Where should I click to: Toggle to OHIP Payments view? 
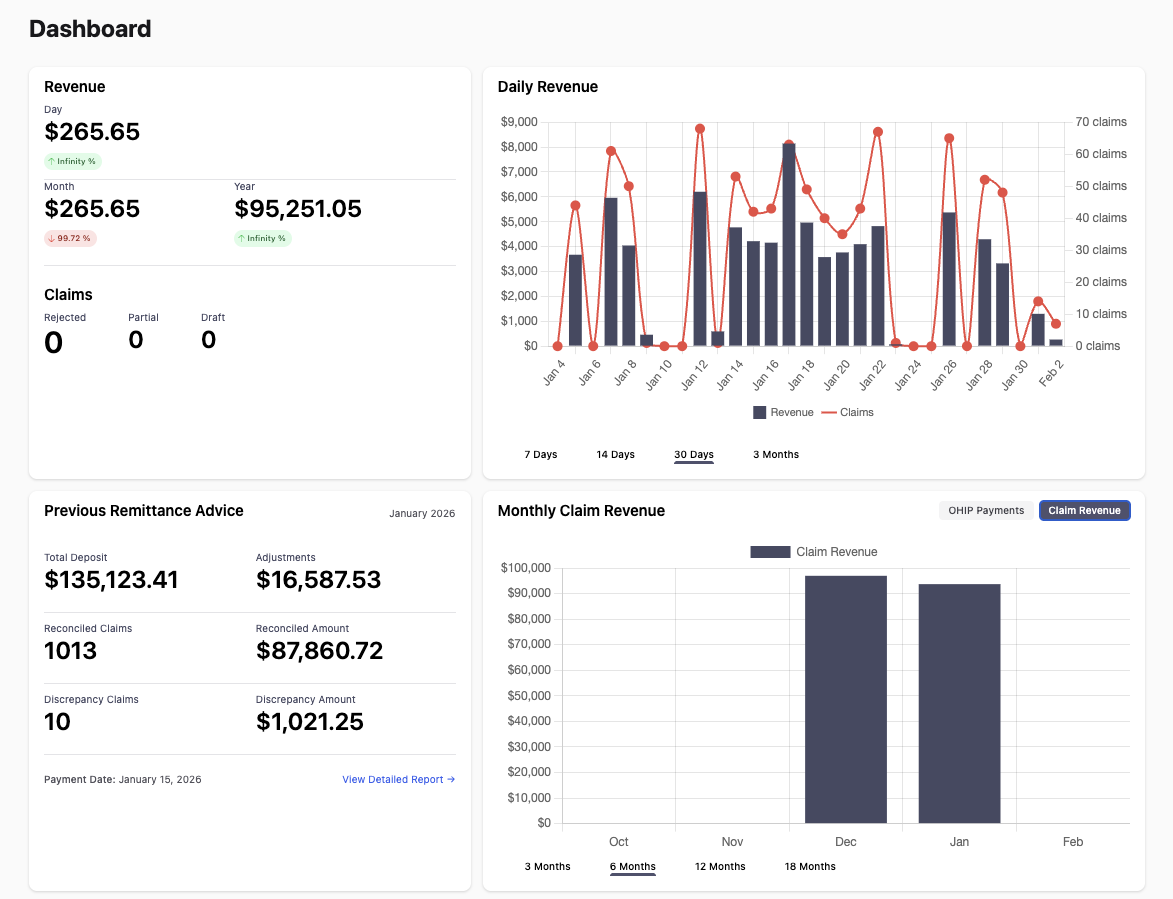(x=986, y=510)
